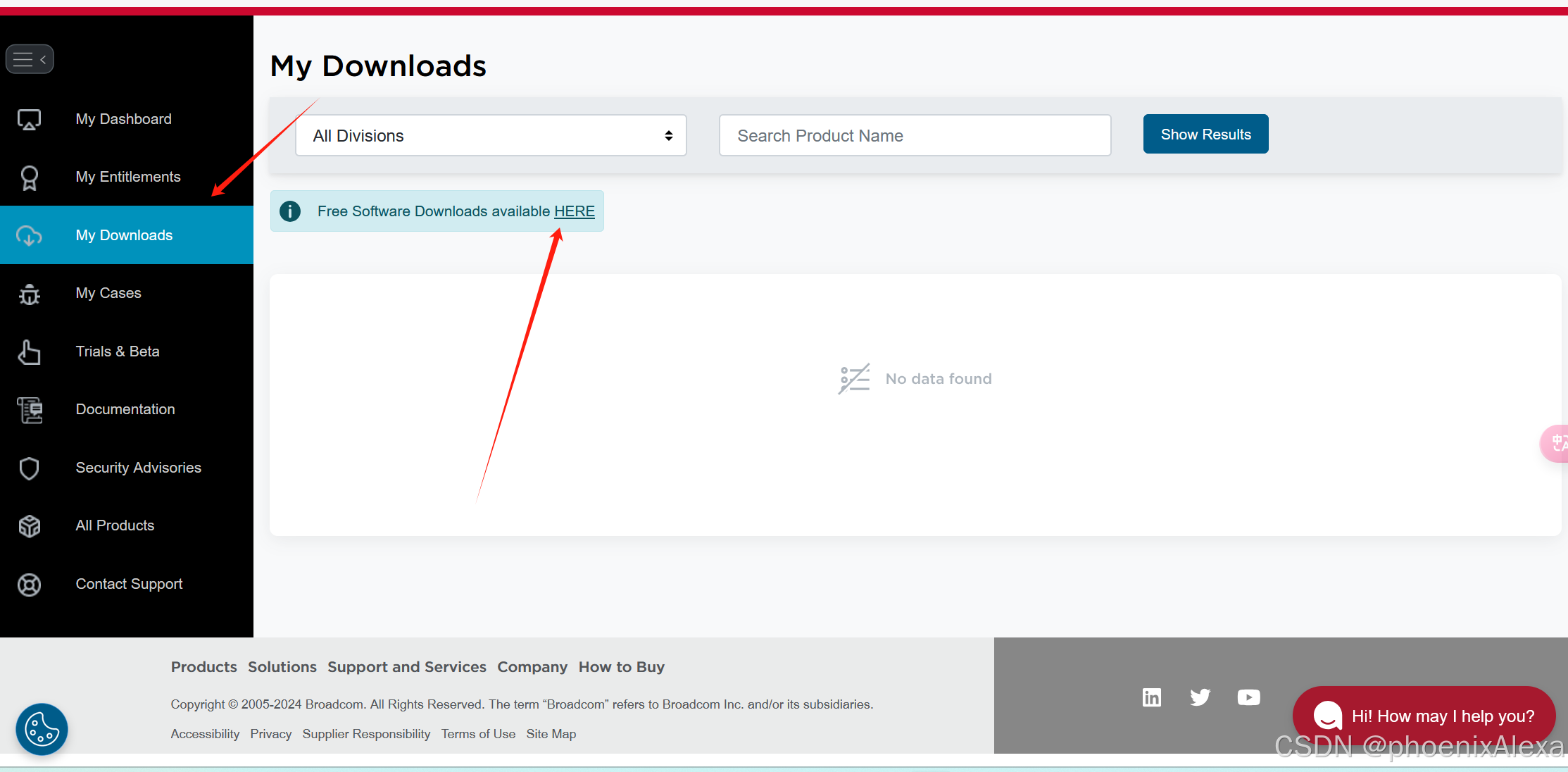Screen dimensions: 1568x772
Task: Open the Products footer link
Action: coord(204,667)
